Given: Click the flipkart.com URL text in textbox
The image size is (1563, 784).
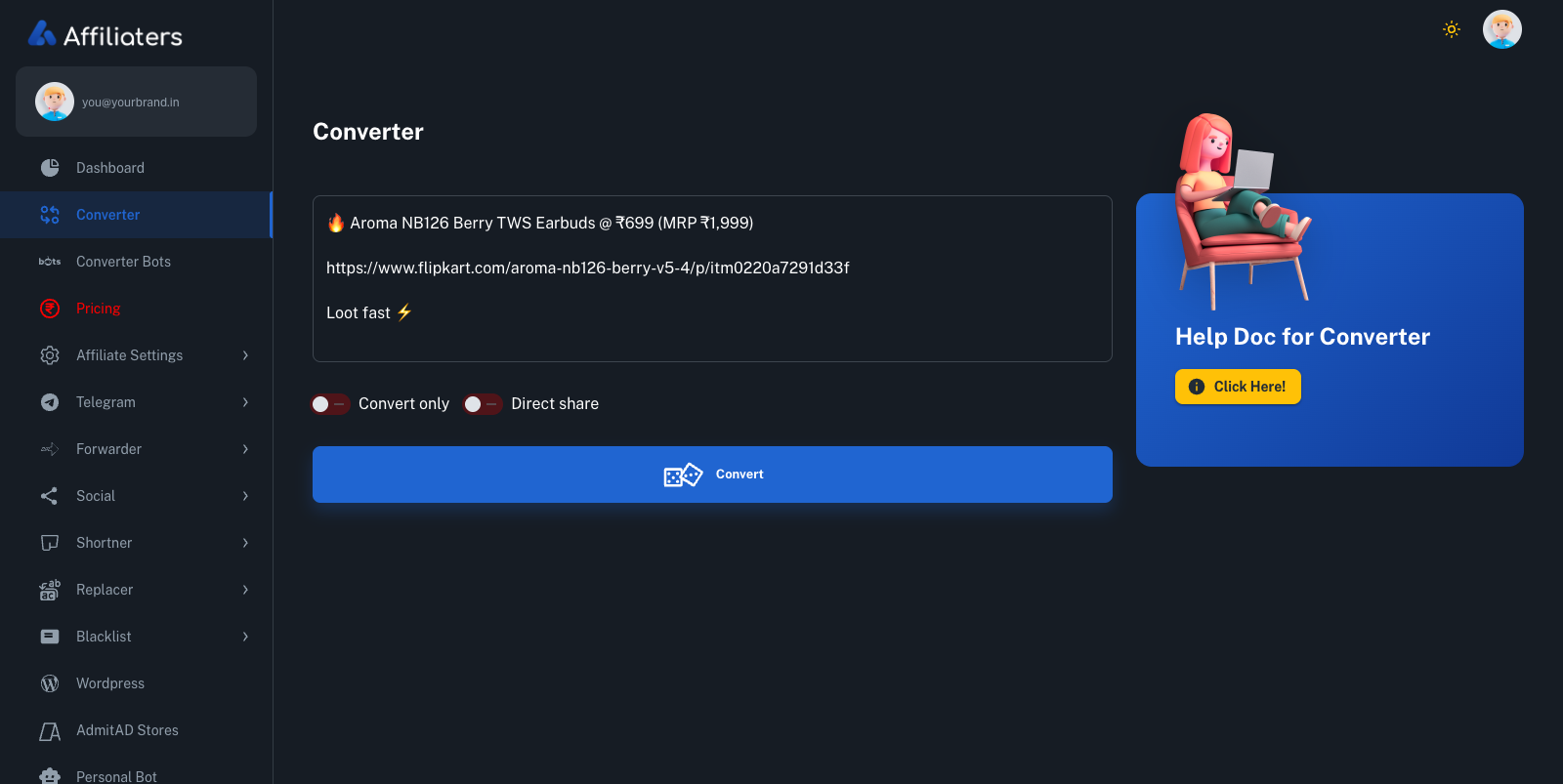Looking at the screenshot, I should click(588, 268).
